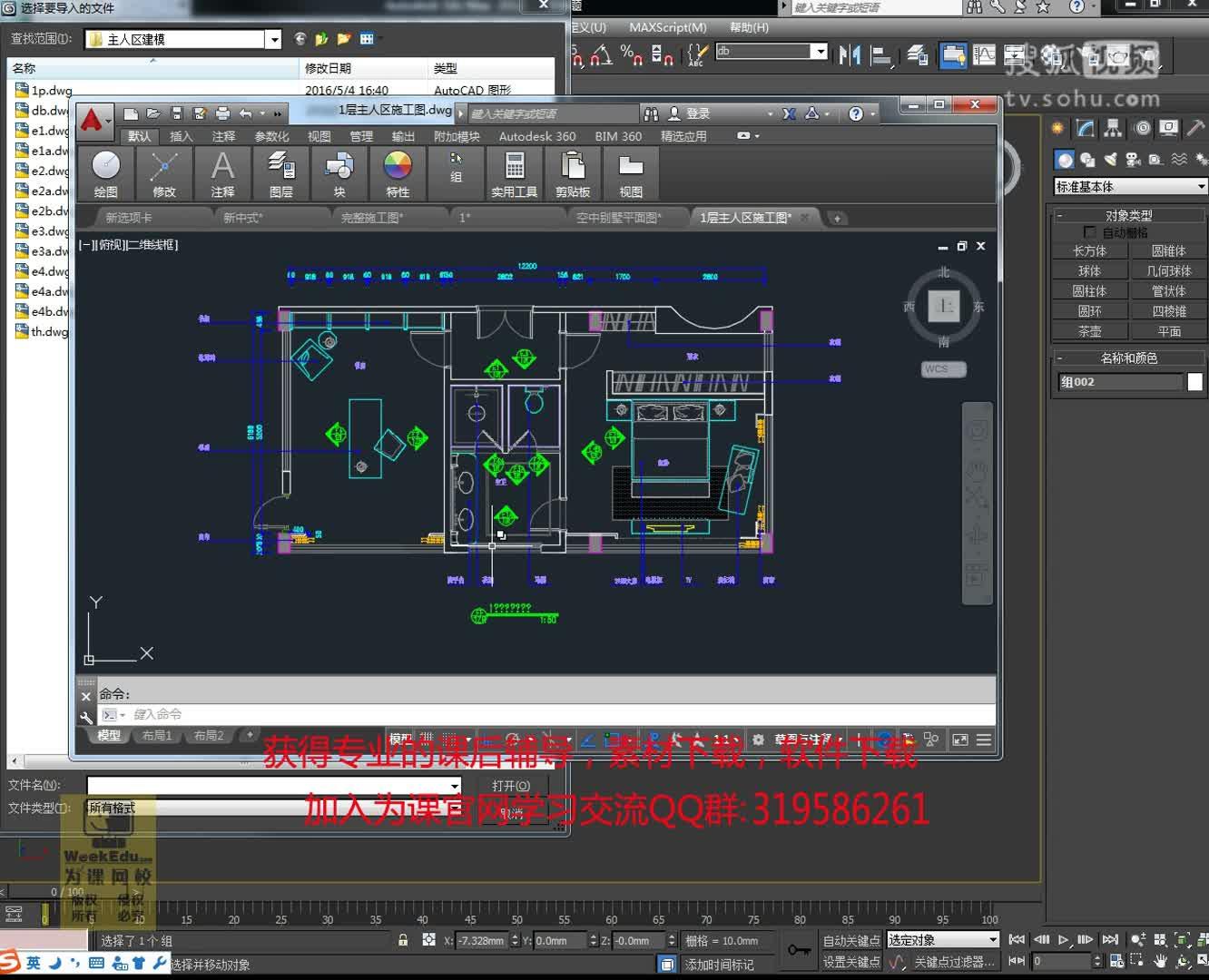Click the 茶壶 (Teapot) object button
Image resolution: width=1209 pixels, height=980 pixels.
[1089, 331]
